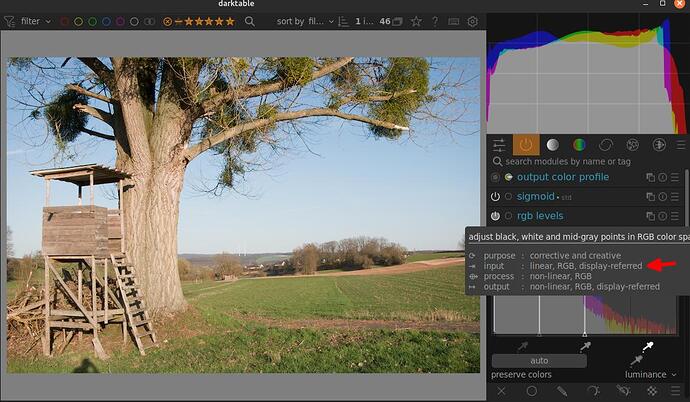
Task: Toggle the color label and/or operator icon
Action: click(x=150, y=21)
